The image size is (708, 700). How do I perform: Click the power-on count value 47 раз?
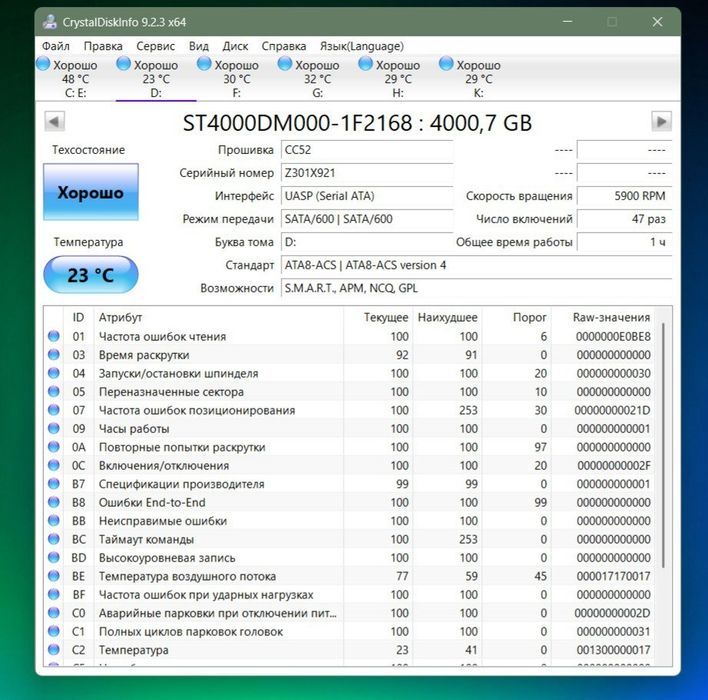coord(624,219)
